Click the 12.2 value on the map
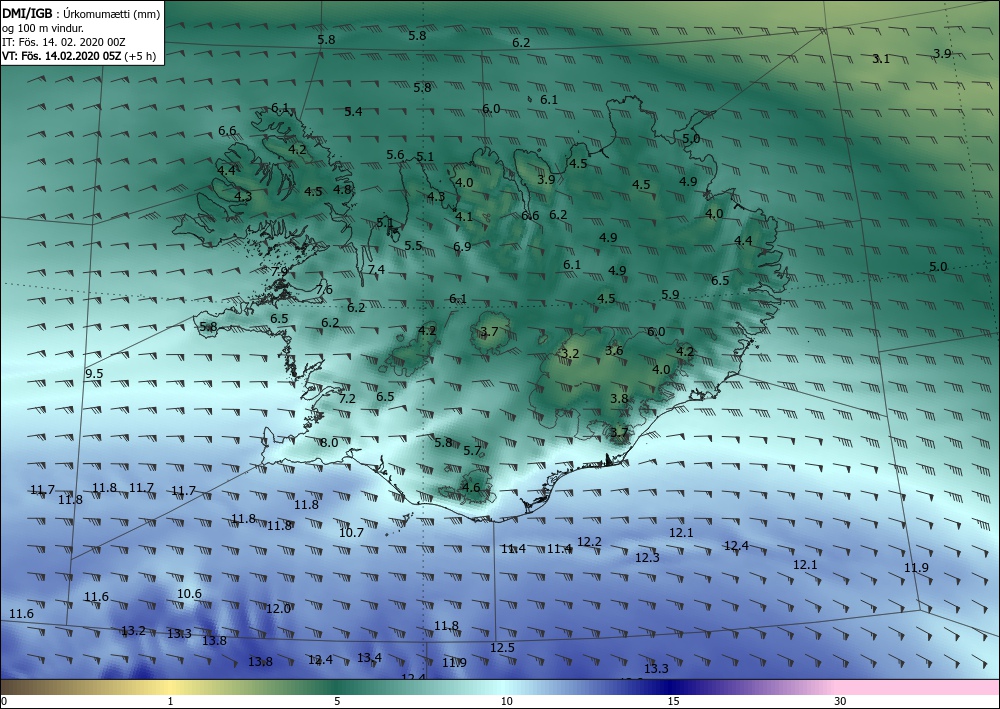This screenshot has width=1000, height=709. (589, 541)
